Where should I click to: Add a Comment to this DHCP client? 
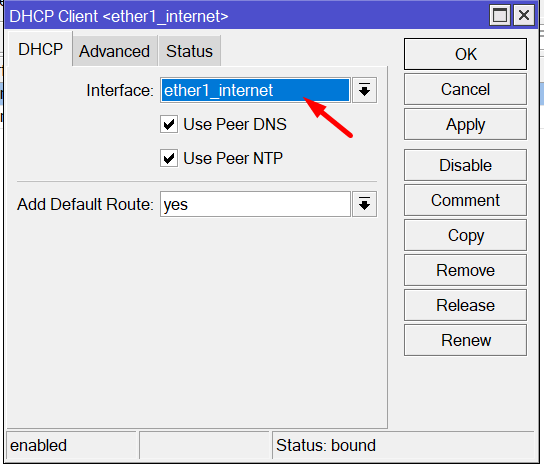(465, 200)
